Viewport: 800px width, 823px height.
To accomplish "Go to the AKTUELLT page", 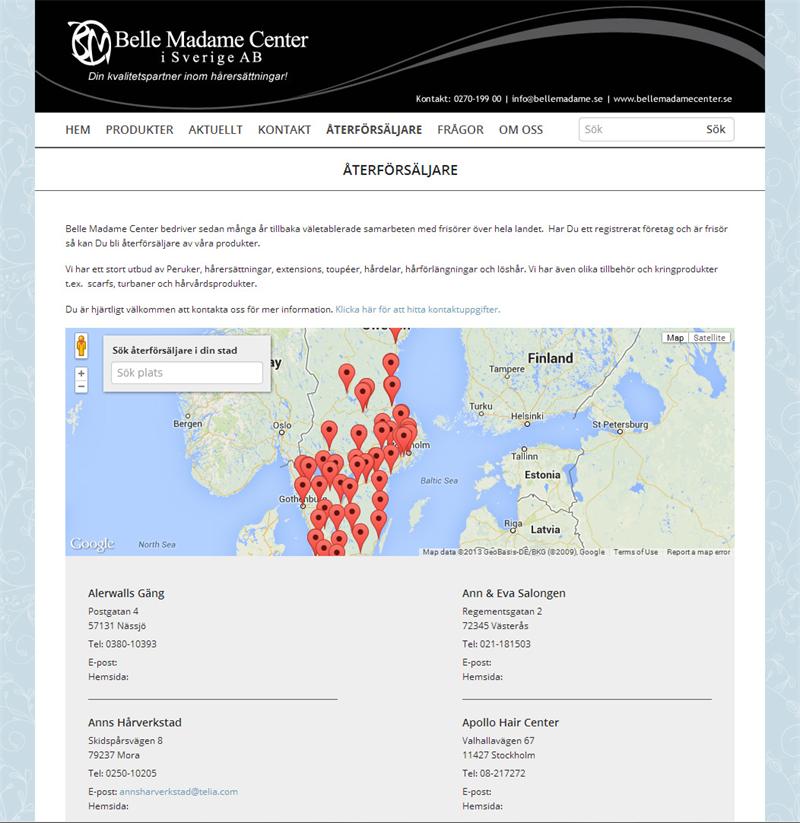I will [x=215, y=130].
